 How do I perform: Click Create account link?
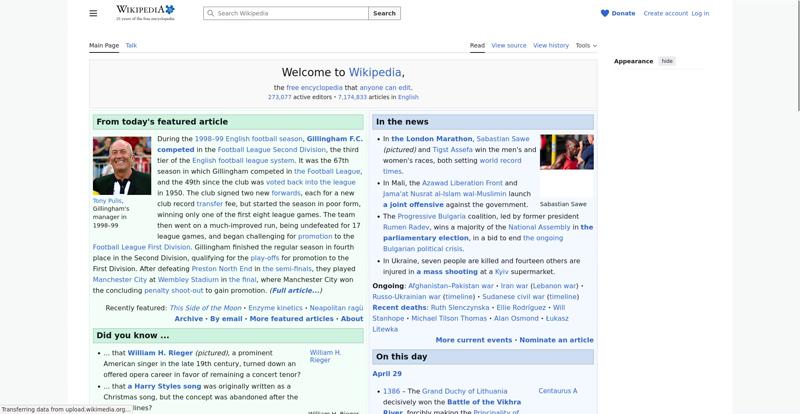pos(665,14)
